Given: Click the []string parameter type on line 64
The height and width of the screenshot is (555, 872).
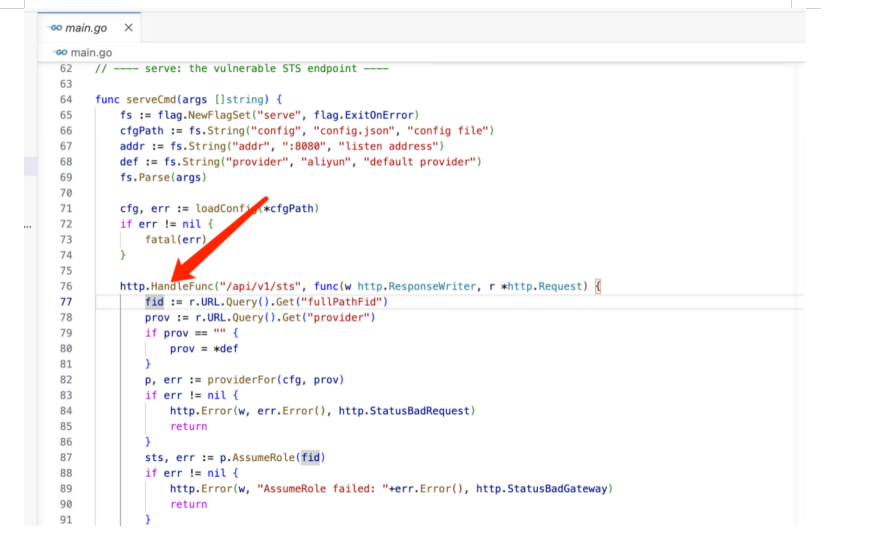Looking at the screenshot, I should (239, 100).
